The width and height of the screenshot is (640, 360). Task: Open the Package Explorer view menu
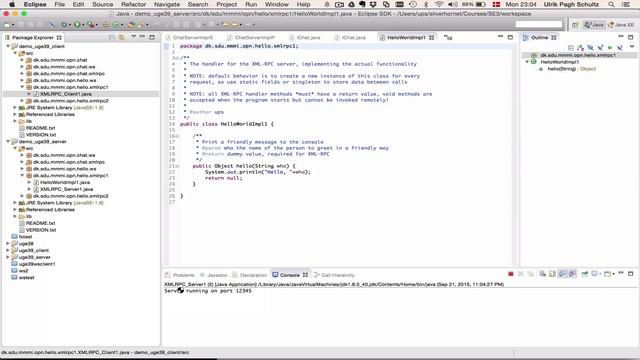tap(133, 37)
